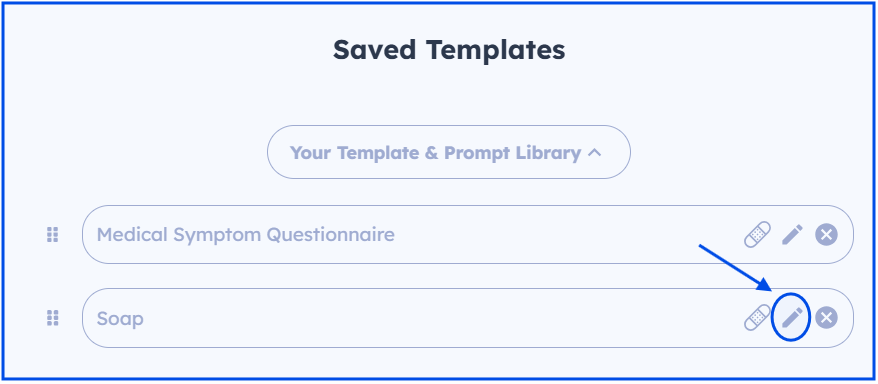Click the "Prompt Library" text in the dropdown
The width and height of the screenshot is (878, 384).
(512, 153)
